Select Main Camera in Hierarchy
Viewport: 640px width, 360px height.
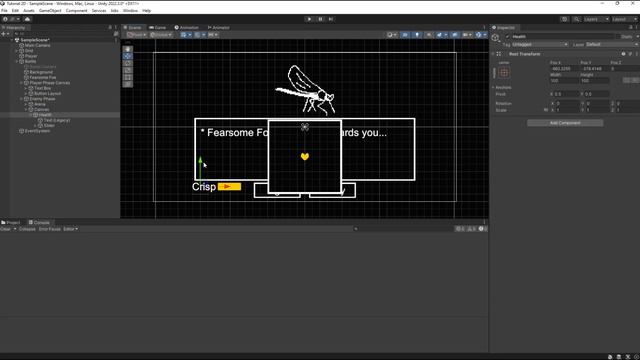37,45
